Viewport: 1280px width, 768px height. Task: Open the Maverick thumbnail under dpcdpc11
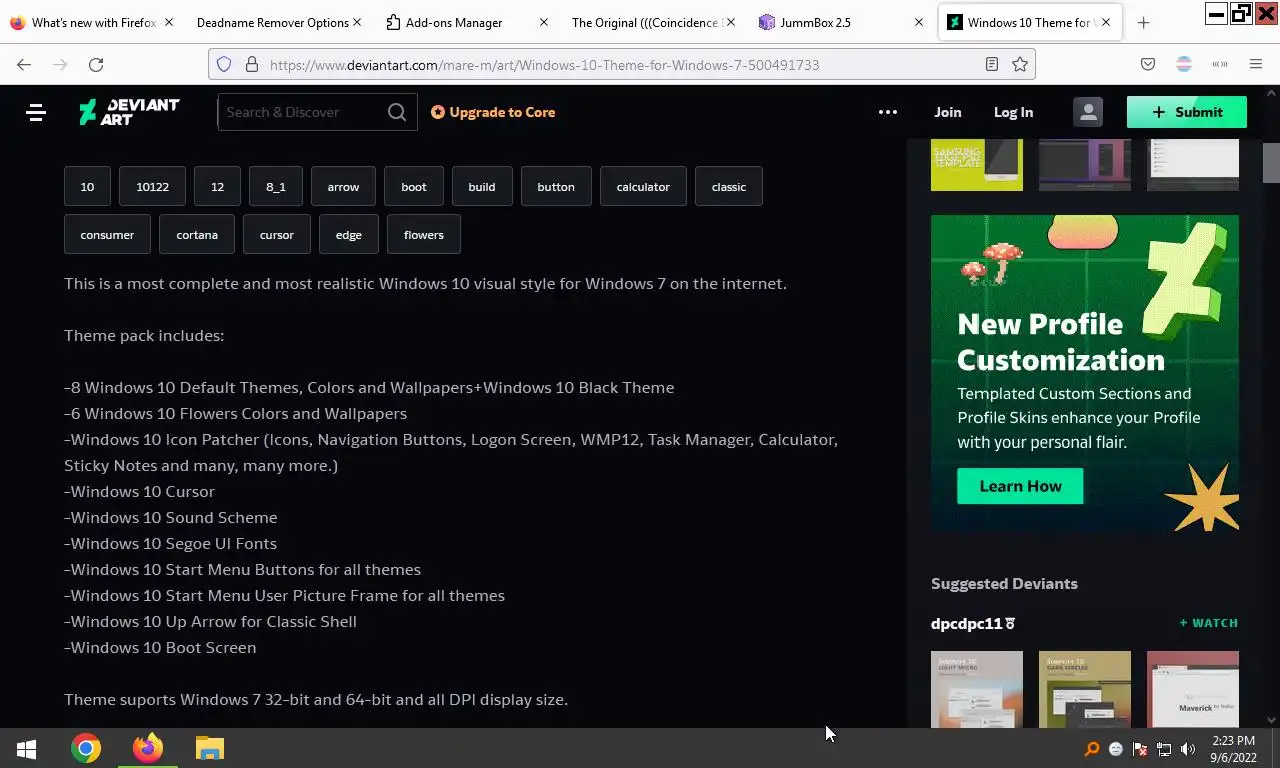coord(1193,690)
